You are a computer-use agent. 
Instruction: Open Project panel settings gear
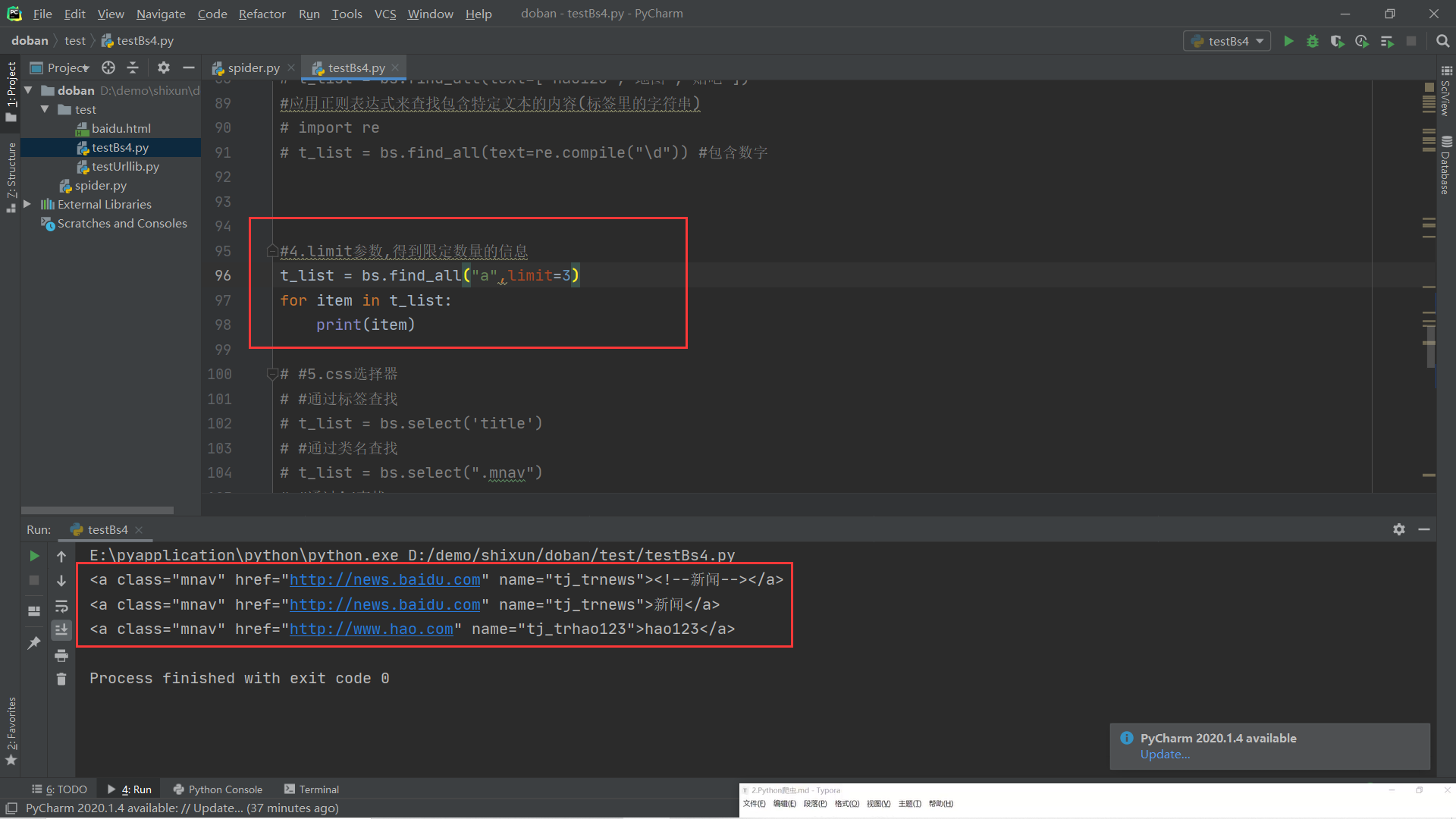pyautogui.click(x=163, y=67)
